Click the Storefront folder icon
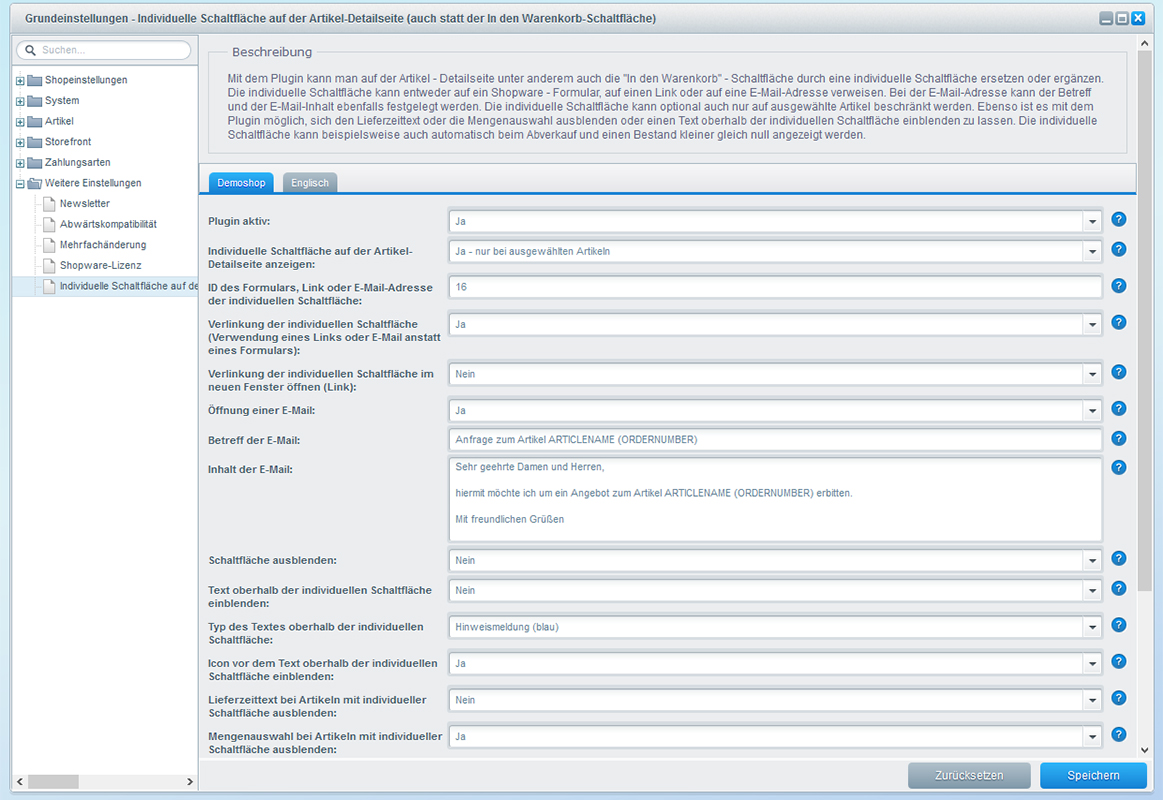This screenshot has height=800, width=1163. pos(34,142)
